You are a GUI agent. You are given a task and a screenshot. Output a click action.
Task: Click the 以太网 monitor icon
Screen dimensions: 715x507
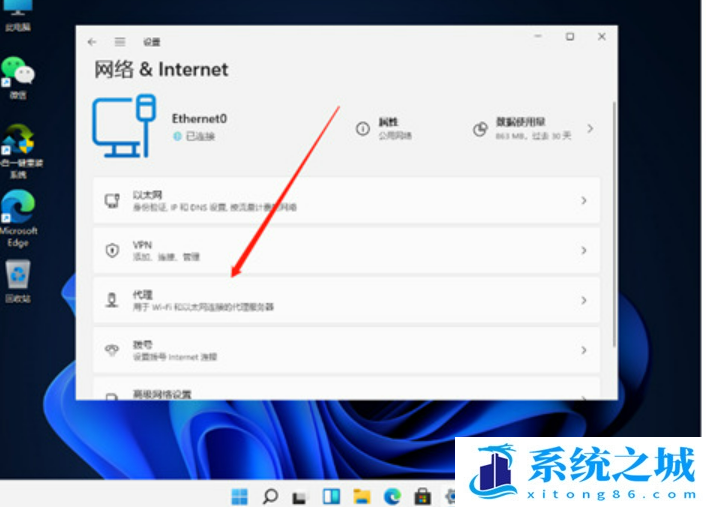point(112,201)
